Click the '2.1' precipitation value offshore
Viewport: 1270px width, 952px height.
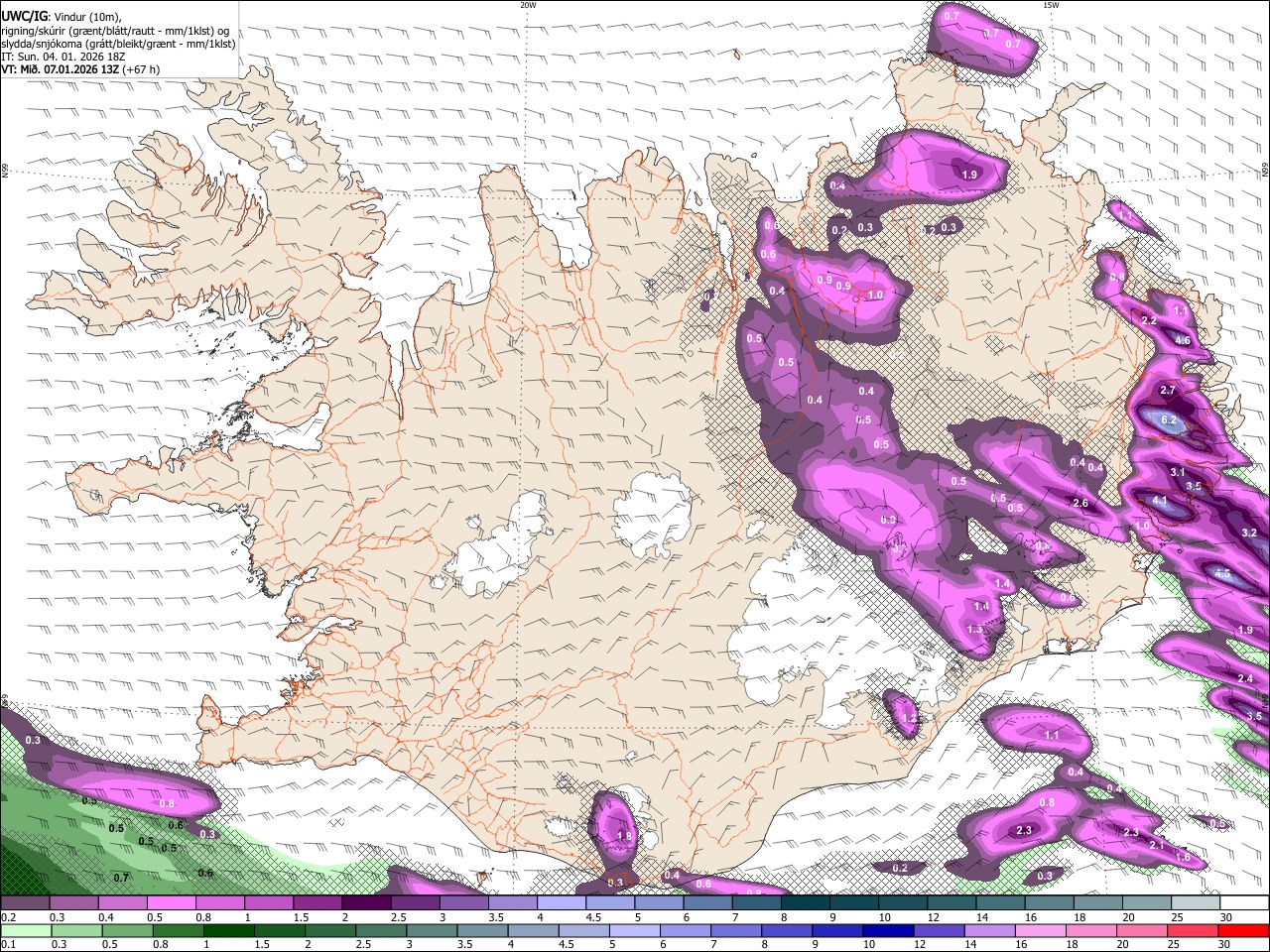pyautogui.click(x=1156, y=845)
